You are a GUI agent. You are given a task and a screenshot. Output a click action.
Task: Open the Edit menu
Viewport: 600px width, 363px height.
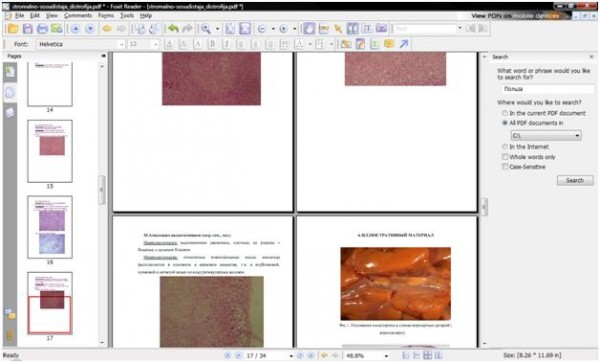tap(35, 16)
